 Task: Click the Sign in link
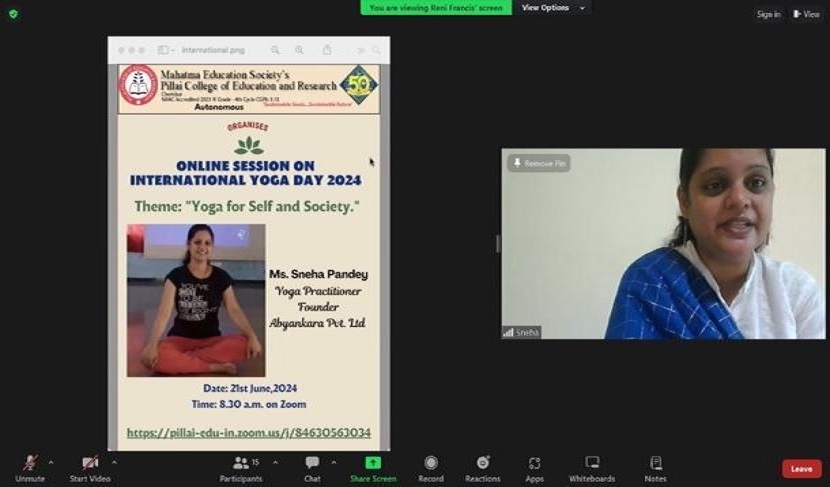pyautogui.click(x=769, y=14)
